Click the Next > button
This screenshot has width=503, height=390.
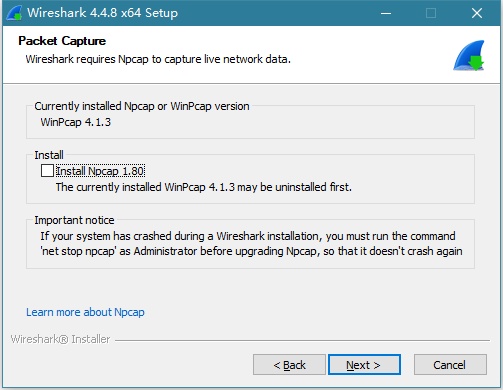pos(364,365)
